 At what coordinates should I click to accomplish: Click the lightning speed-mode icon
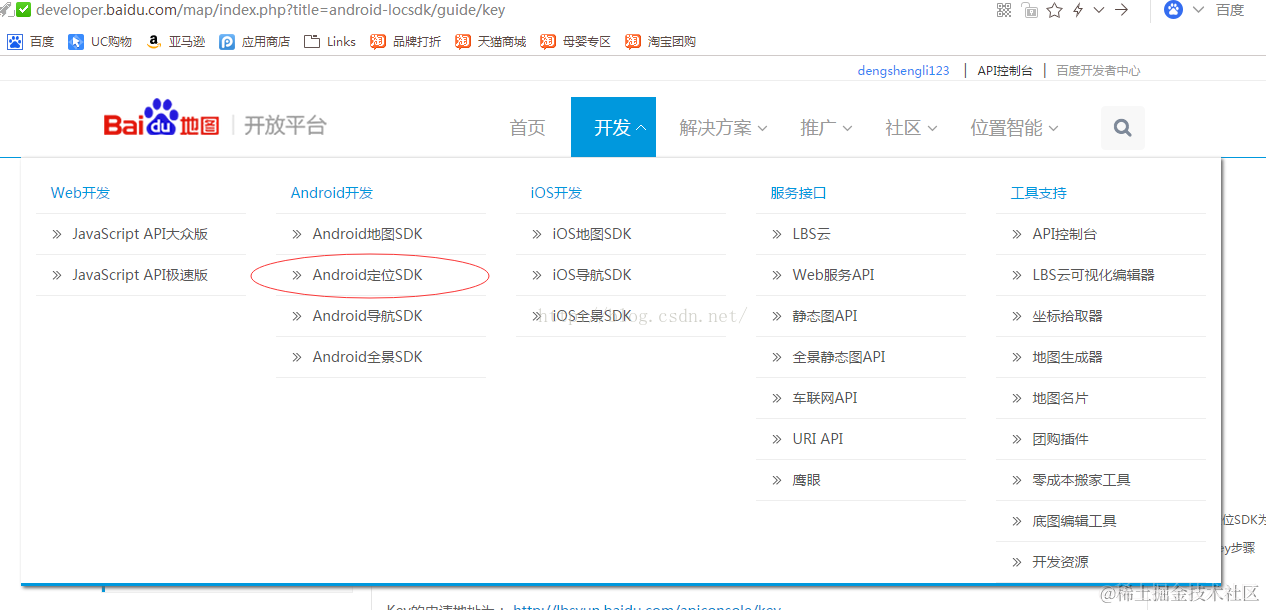pos(1078,10)
